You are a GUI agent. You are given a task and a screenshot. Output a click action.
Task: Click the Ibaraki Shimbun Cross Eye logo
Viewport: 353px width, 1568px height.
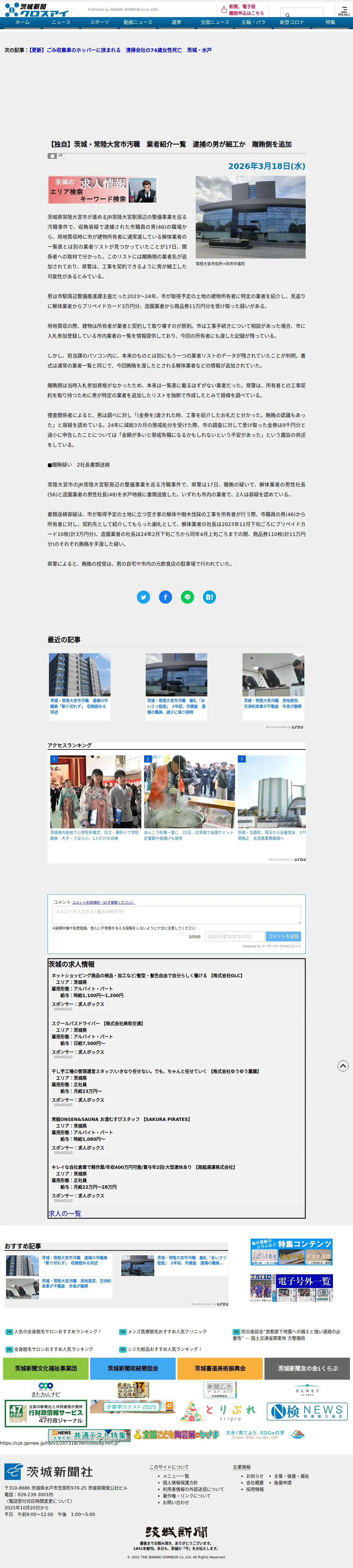click(x=37, y=10)
